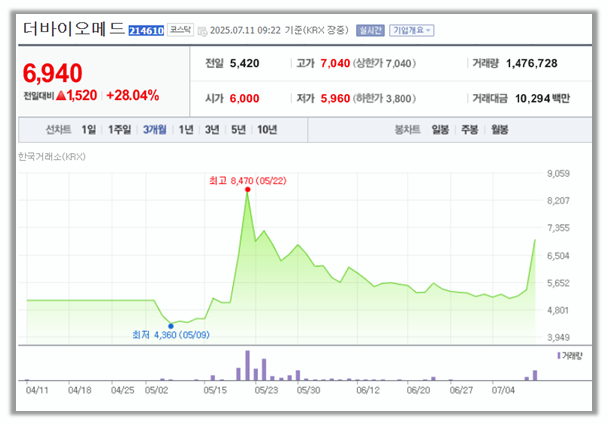Click the 시가 6,000 value
This screenshot has width=609, height=425.
click(x=244, y=99)
